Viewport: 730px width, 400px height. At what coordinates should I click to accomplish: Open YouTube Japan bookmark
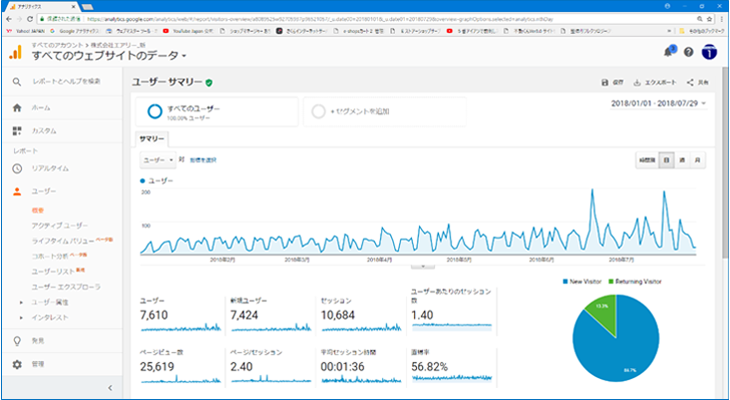(x=188, y=31)
